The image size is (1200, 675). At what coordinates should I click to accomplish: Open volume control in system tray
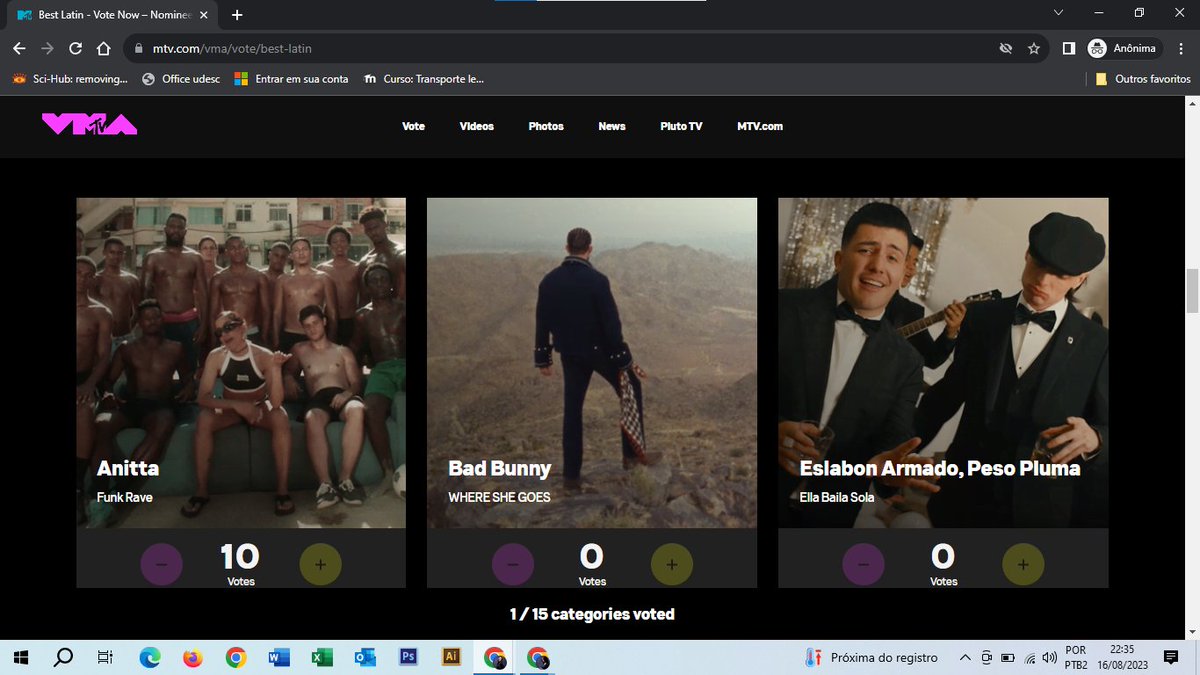click(1048, 657)
